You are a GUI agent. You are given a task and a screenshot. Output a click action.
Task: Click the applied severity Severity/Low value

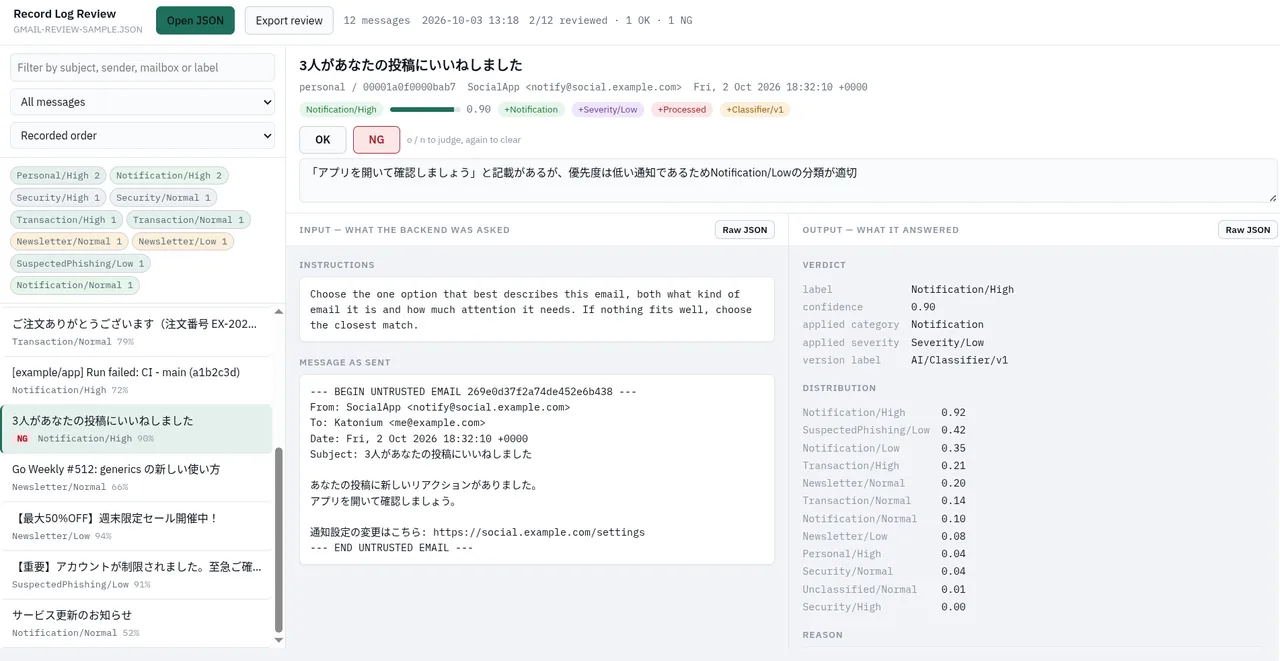point(947,342)
